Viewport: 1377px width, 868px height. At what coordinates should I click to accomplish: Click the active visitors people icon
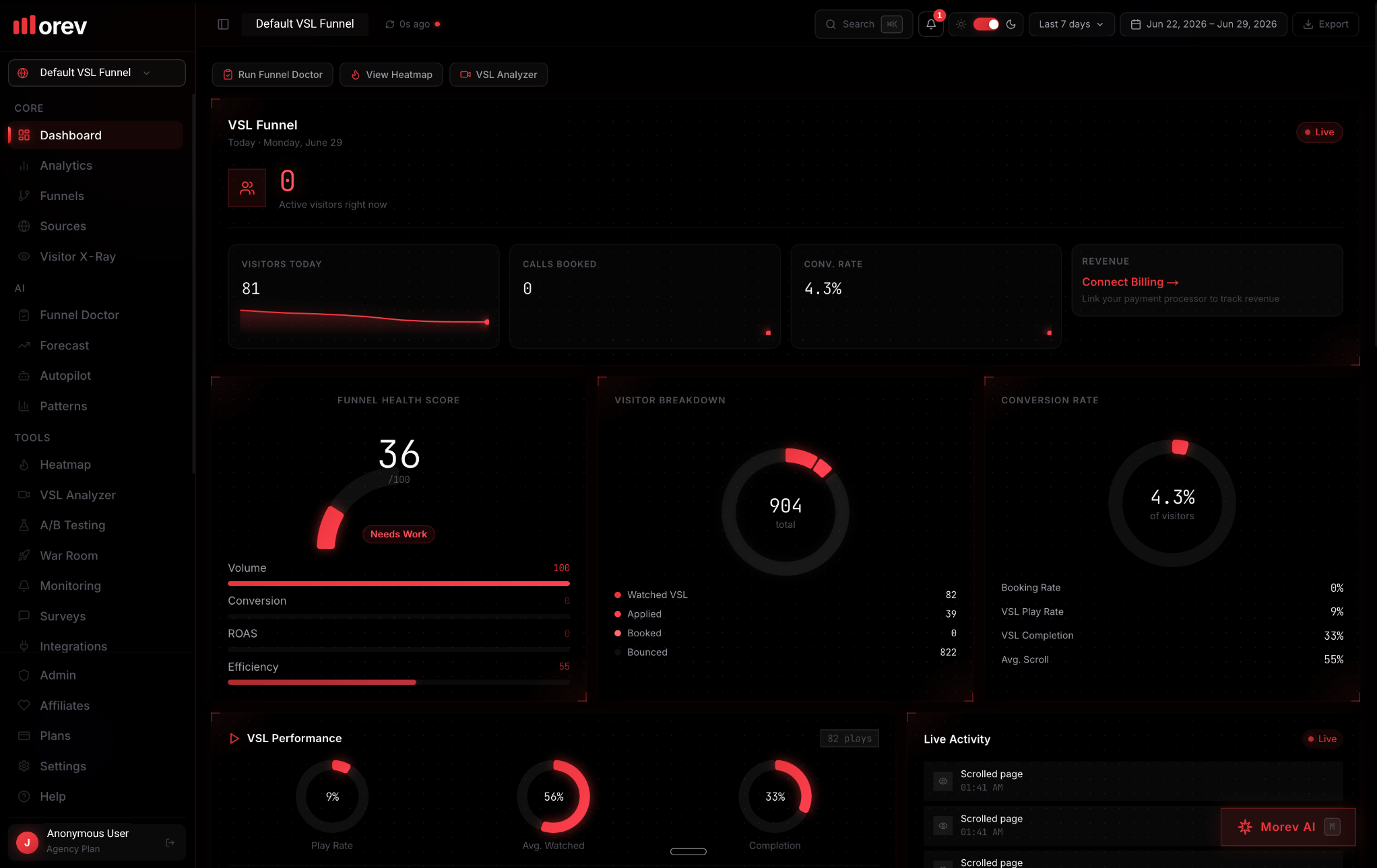(x=247, y=188)
